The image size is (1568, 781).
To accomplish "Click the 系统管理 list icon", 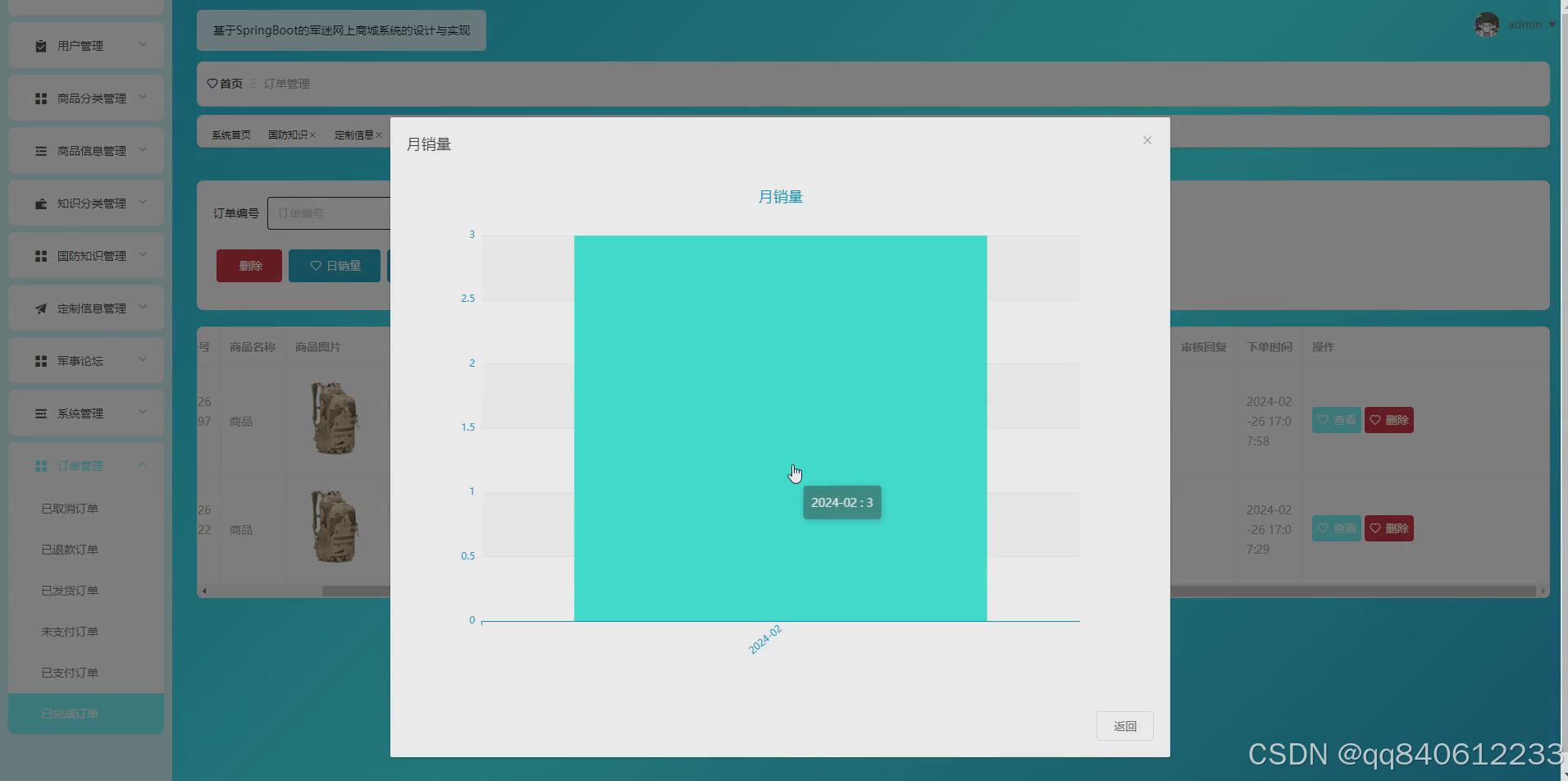I will coord(41,413).
